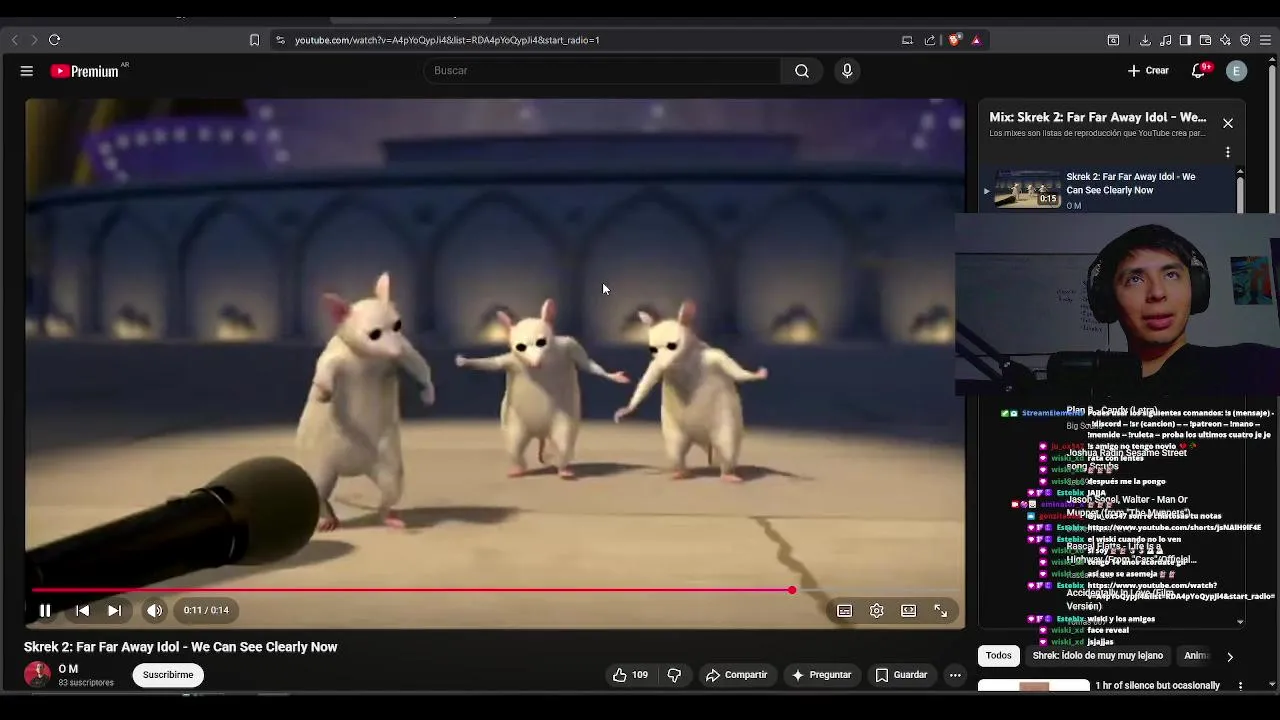The height and width of the screenshot is (720, 1280).
Task: Enter fullscreen mode
Action: pos(940,610)
